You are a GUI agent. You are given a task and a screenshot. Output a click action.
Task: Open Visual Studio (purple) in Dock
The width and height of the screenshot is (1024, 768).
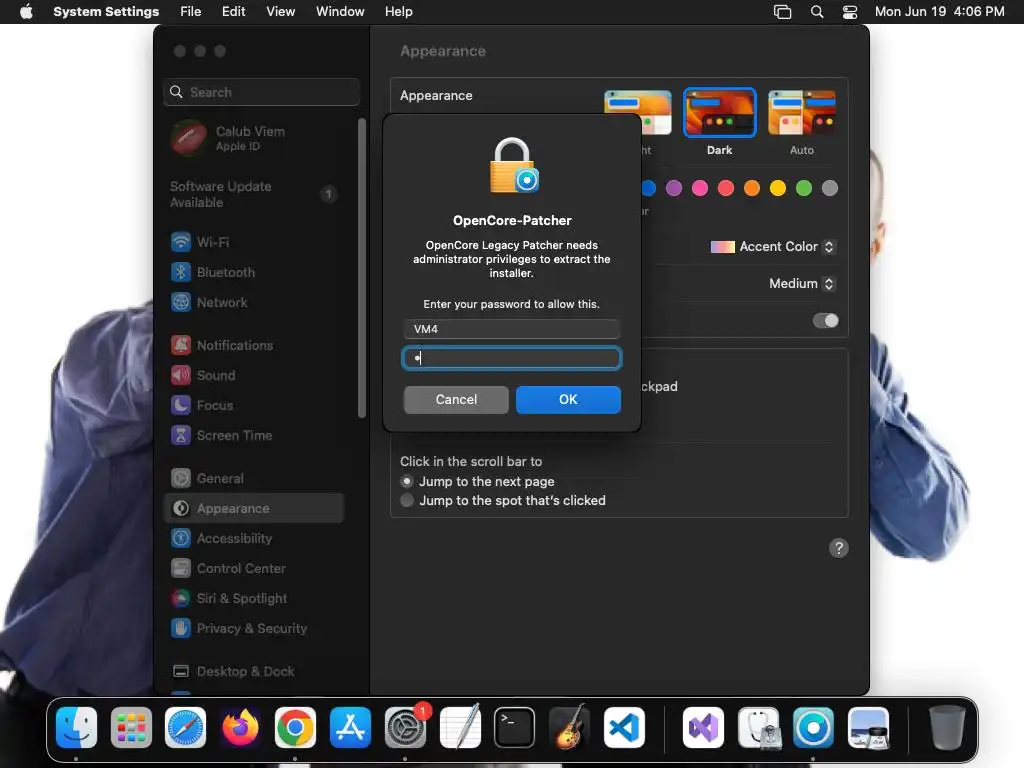[x=703, y=727]
